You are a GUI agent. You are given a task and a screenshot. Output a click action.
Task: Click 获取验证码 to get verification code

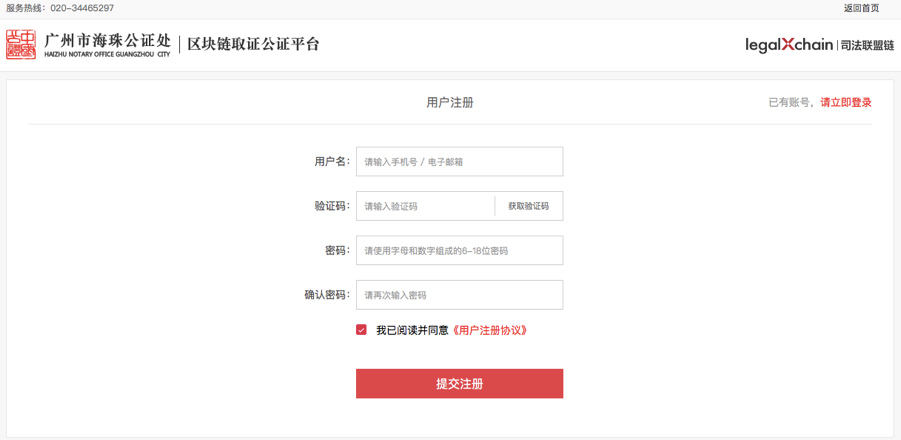(x=529, y=206)
